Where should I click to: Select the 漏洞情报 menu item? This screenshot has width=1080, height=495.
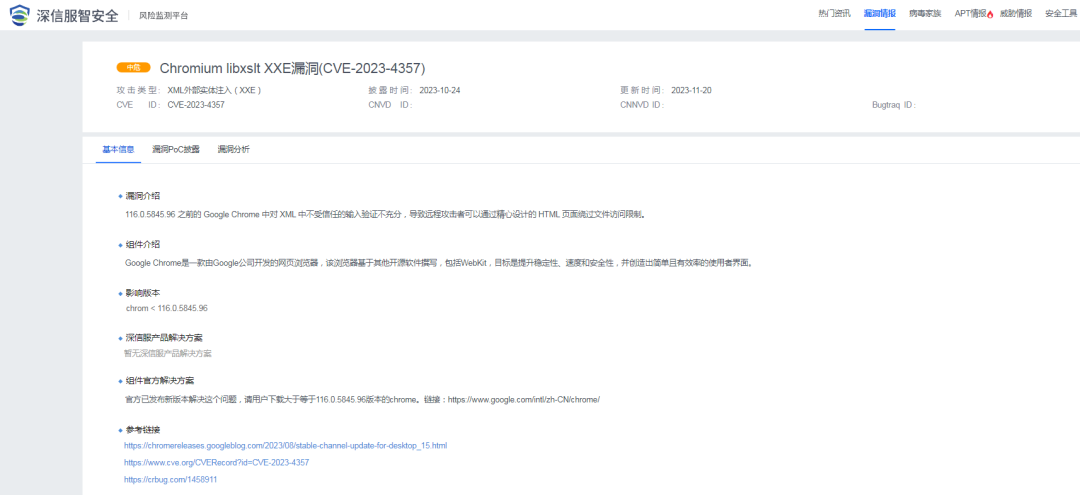[880, 14]
